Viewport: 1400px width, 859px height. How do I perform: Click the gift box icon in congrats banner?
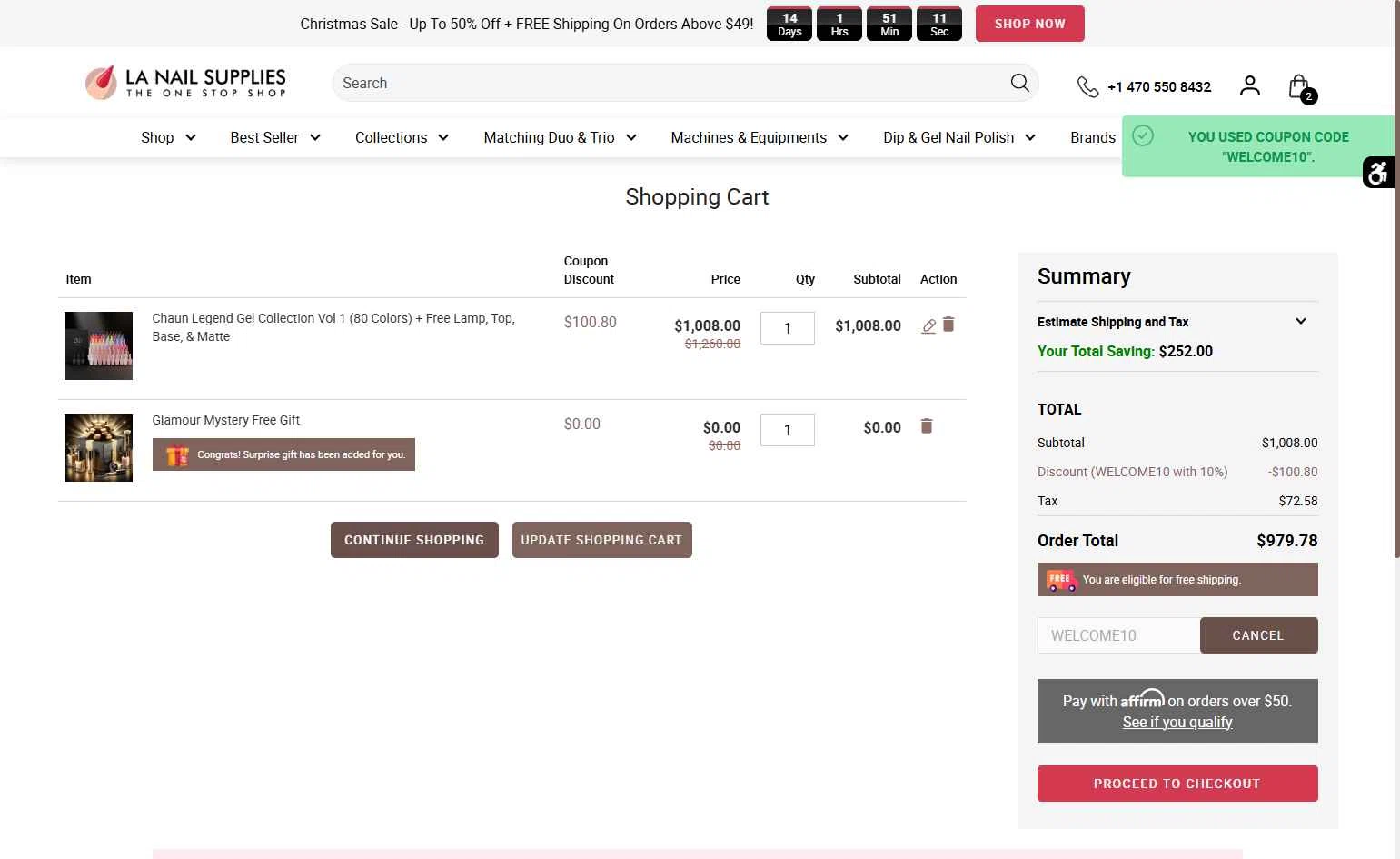[x=177, y=454]
